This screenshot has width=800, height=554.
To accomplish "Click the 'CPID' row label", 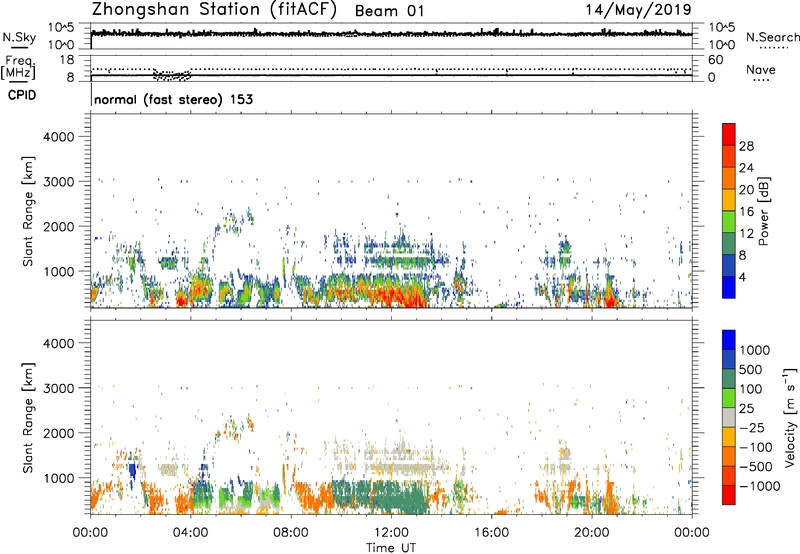I will [x=22, y=95].
